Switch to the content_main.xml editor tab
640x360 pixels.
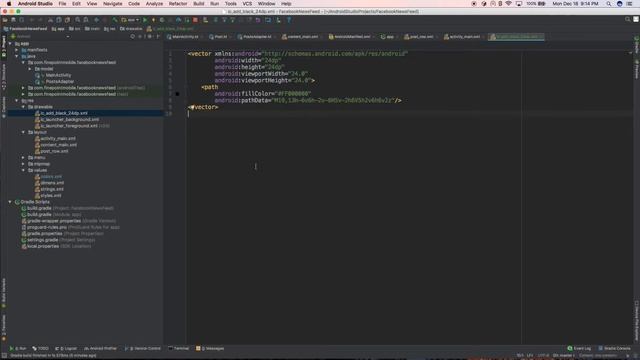tap(302, 37)
